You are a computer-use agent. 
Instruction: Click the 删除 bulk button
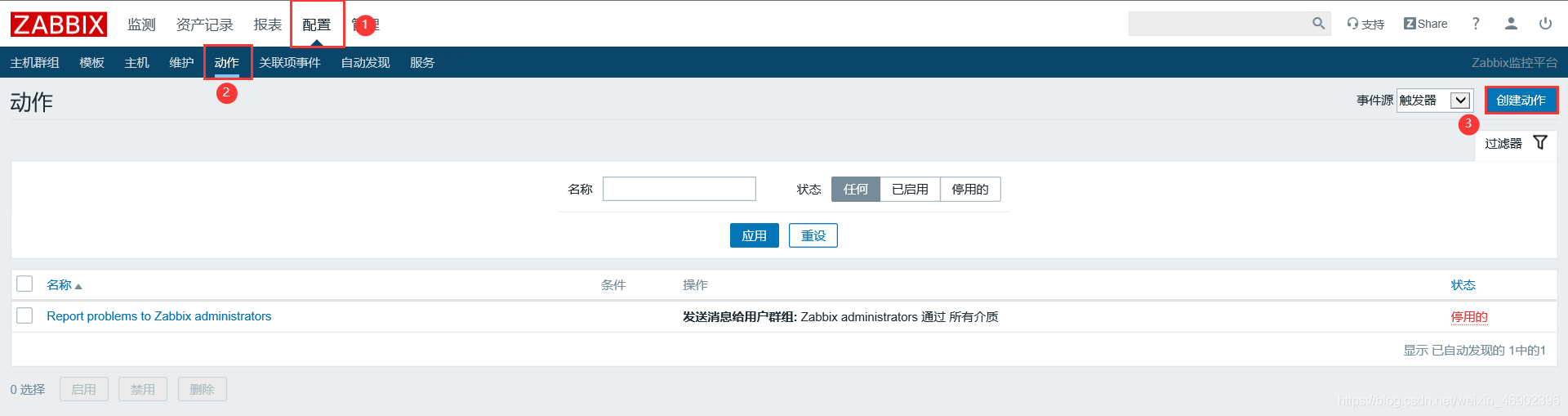(202, 389)
